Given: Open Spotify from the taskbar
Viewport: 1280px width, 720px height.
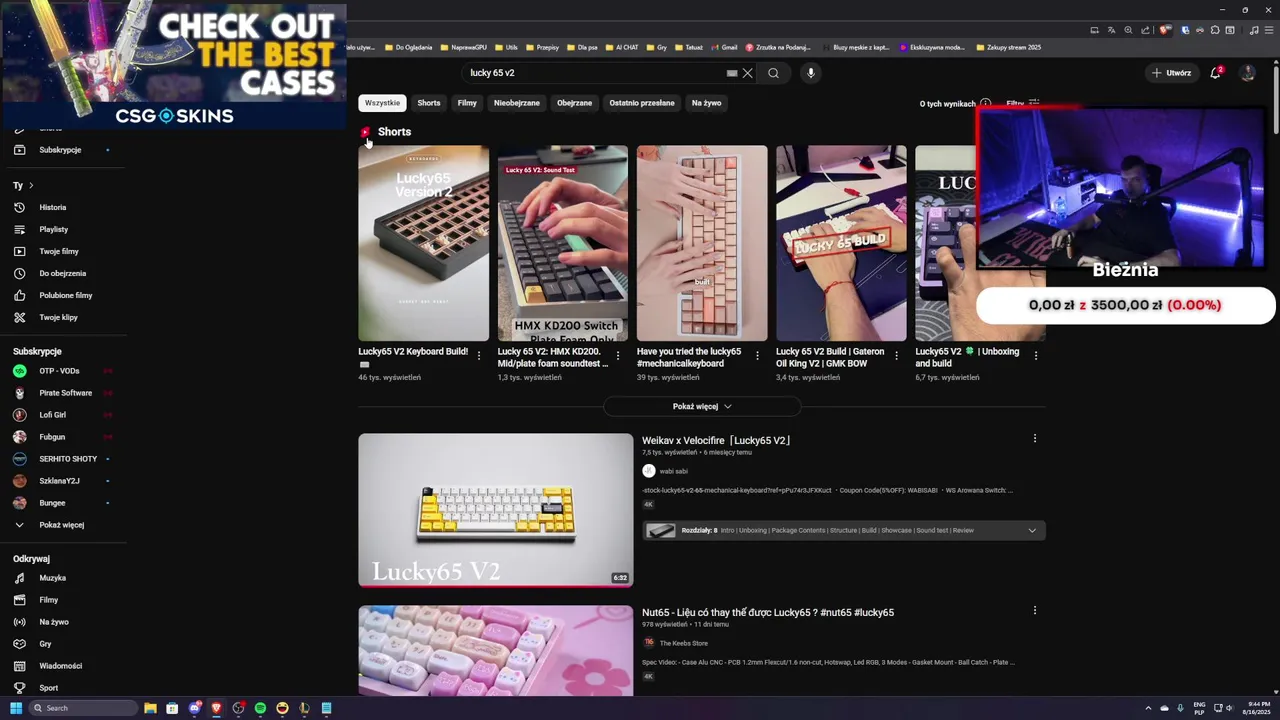Looking at the screenshot, I should tap(260, 708).
